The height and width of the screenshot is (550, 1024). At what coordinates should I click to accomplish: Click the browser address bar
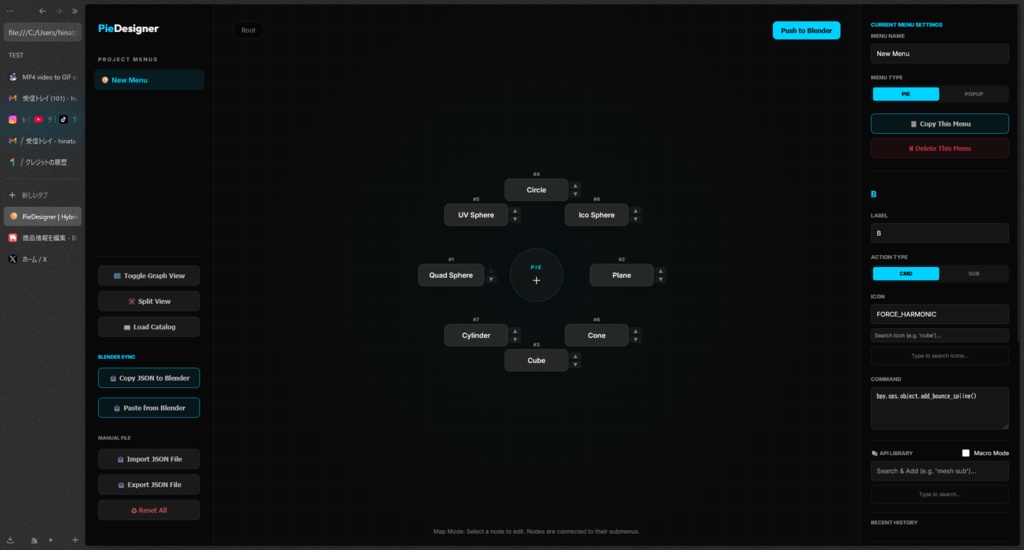(42, 32)
